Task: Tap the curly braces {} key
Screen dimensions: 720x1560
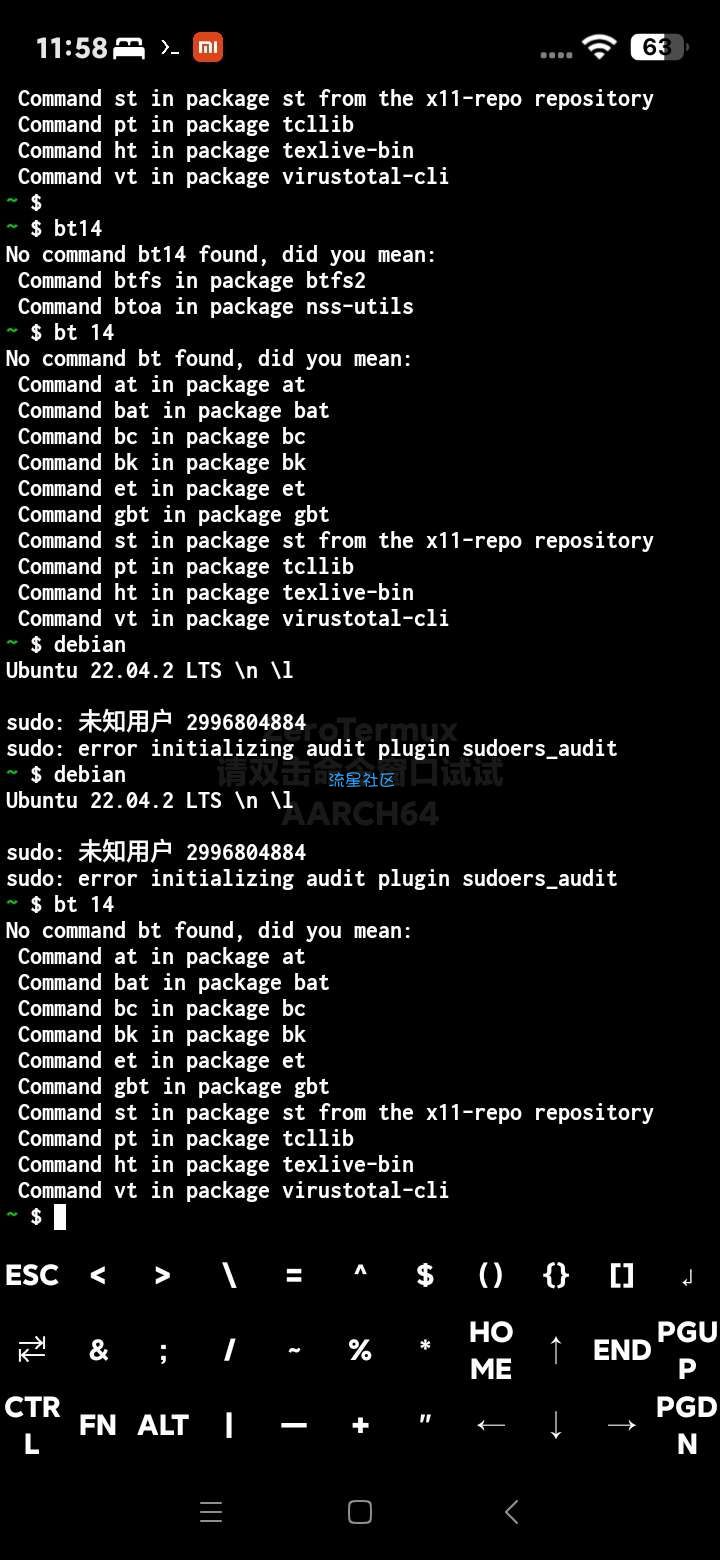Action: (556, 1275)
